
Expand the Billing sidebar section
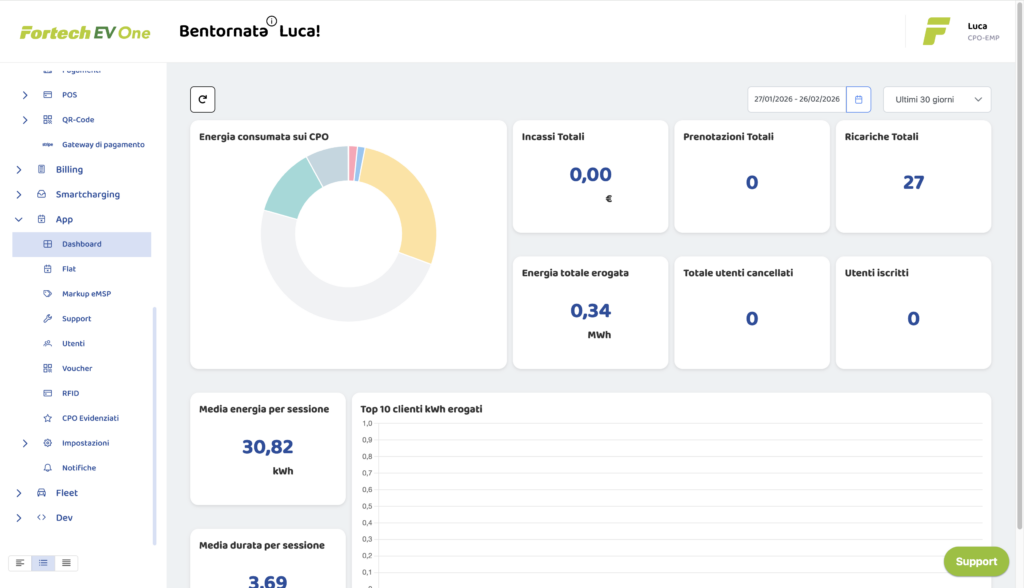tap(18, 170)
